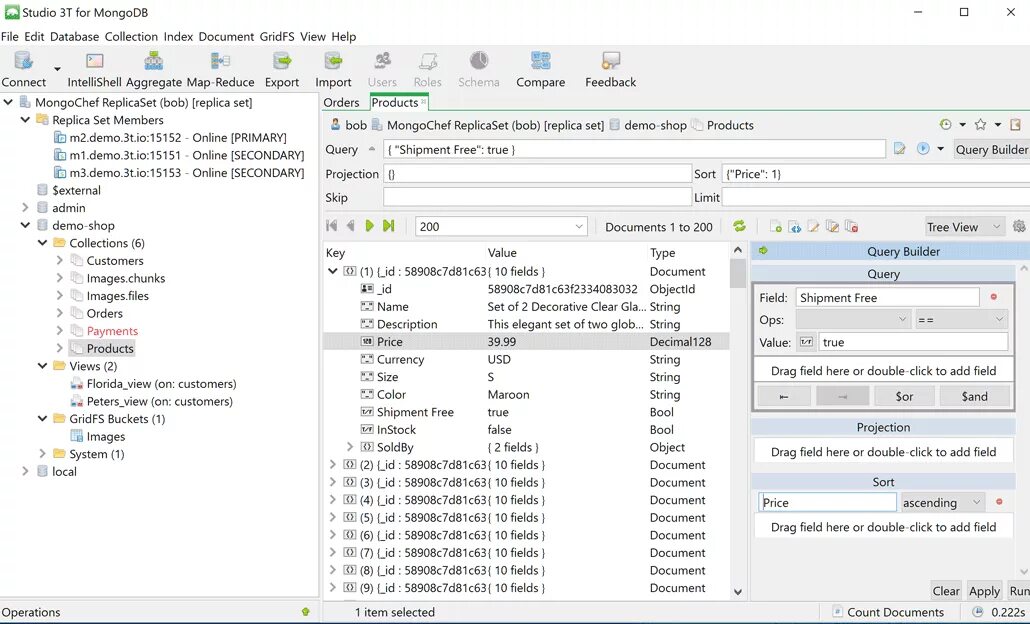Screen dimensions: 1030x624
Task: Click the Query Builder button
Action: click(x=991, y=150)
